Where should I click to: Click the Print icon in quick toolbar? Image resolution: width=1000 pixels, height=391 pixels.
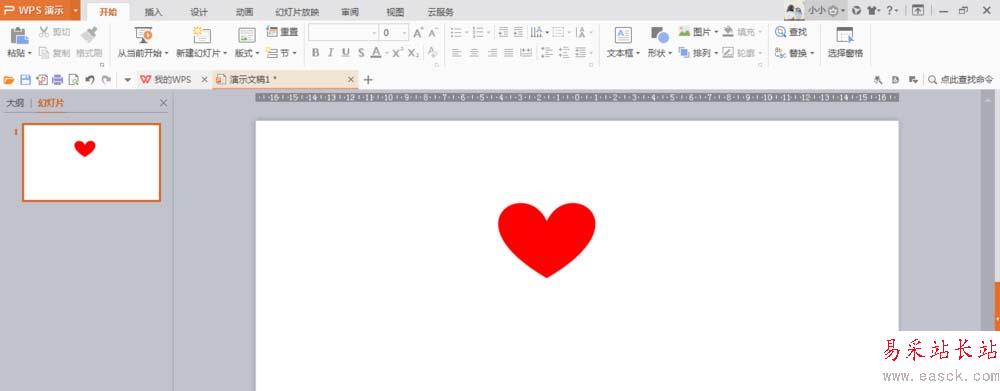tap(57, 80)
